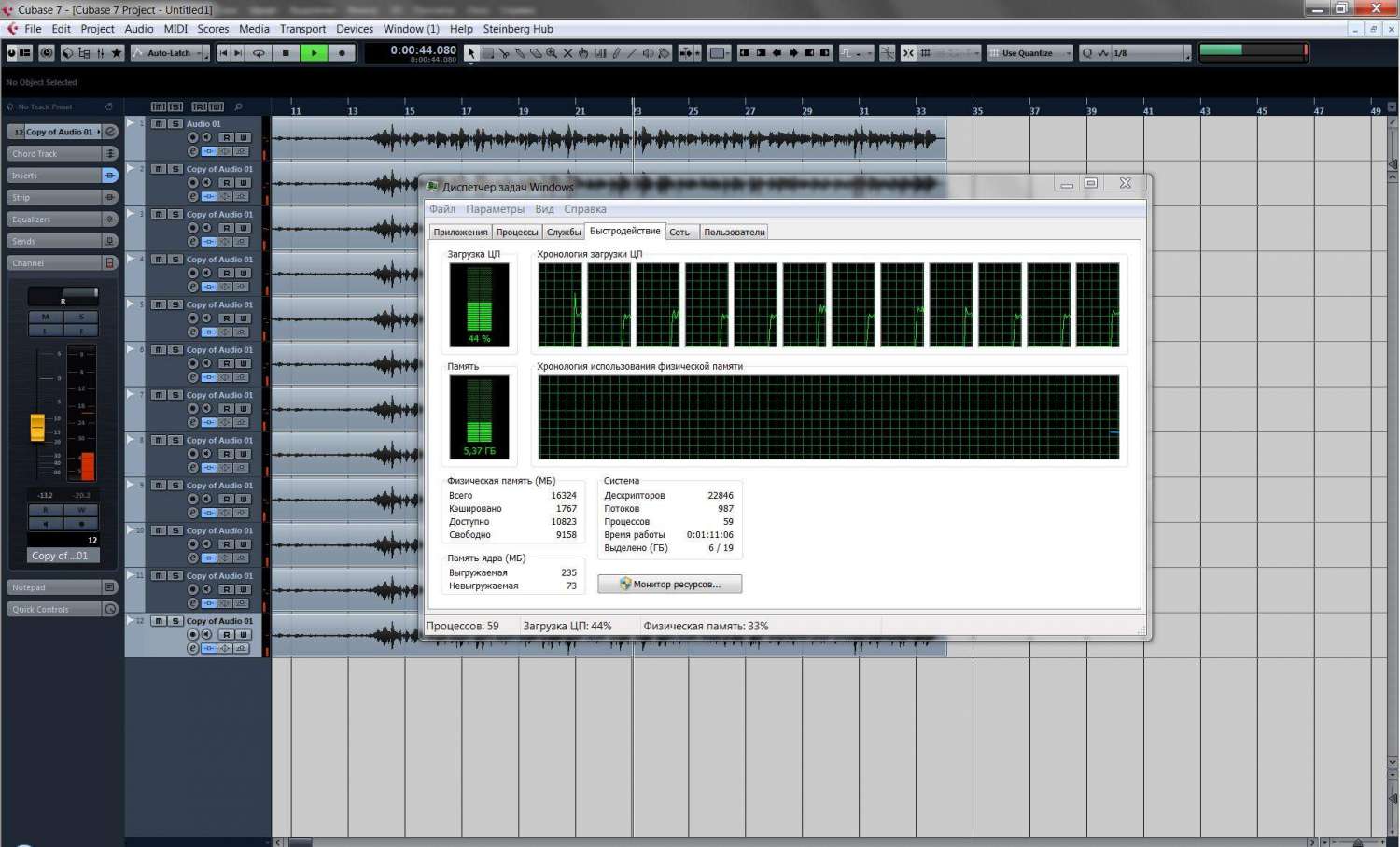Select the Glue tool in toolbar

point(520,53)
